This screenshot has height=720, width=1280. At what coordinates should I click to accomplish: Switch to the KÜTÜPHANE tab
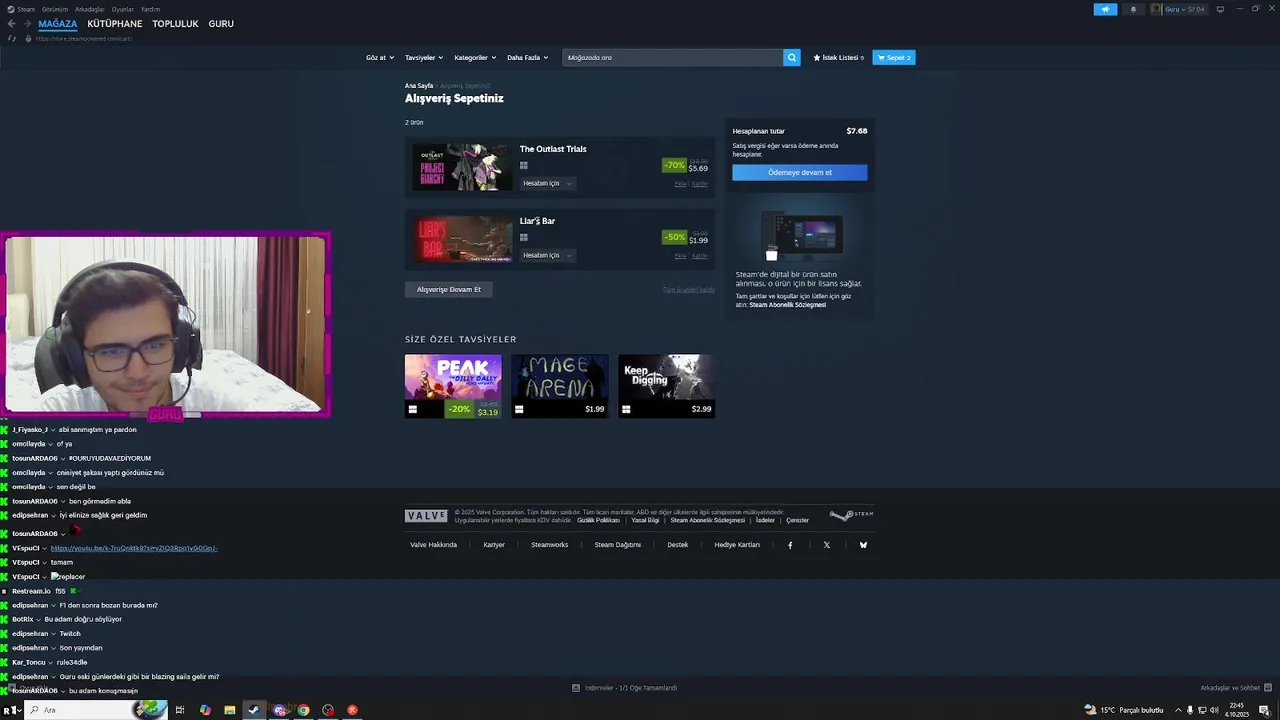pyautogui.click(x=115, y=24)
